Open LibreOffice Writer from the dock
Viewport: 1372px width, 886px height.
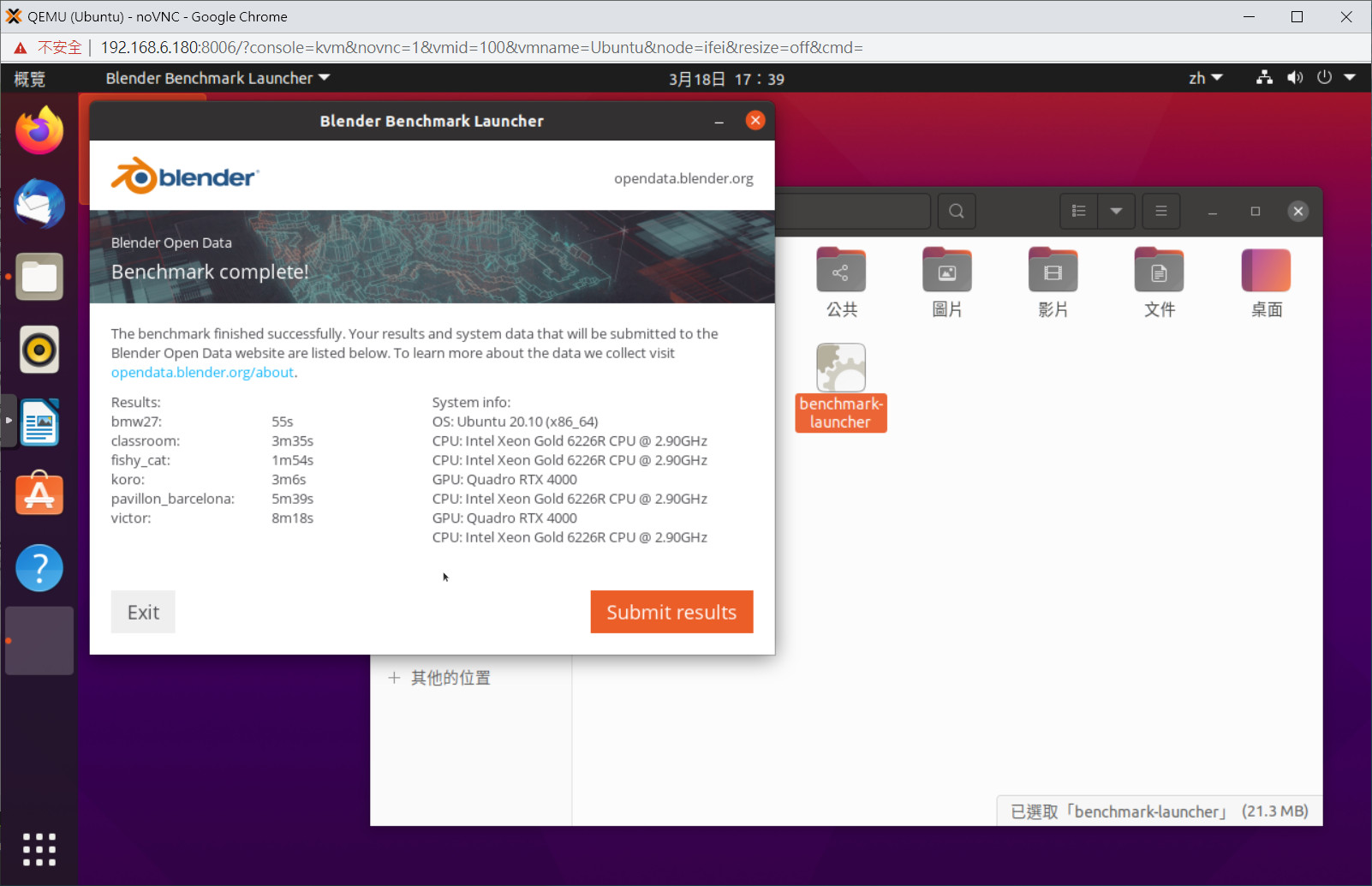point(39,422)
